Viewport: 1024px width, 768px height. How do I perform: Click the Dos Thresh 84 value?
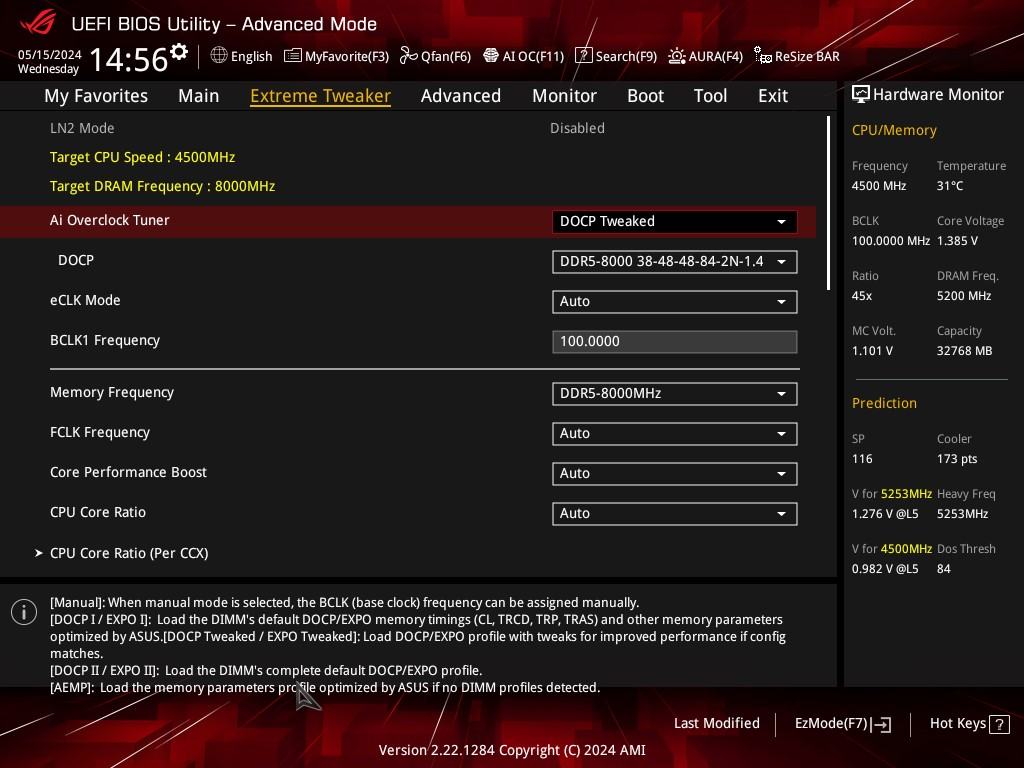point(944,569)
